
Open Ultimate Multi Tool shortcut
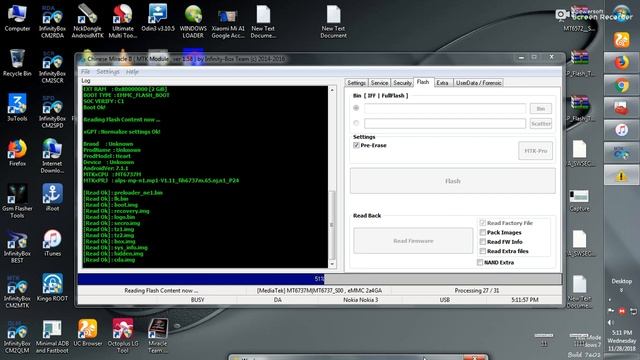click(122, 22)
